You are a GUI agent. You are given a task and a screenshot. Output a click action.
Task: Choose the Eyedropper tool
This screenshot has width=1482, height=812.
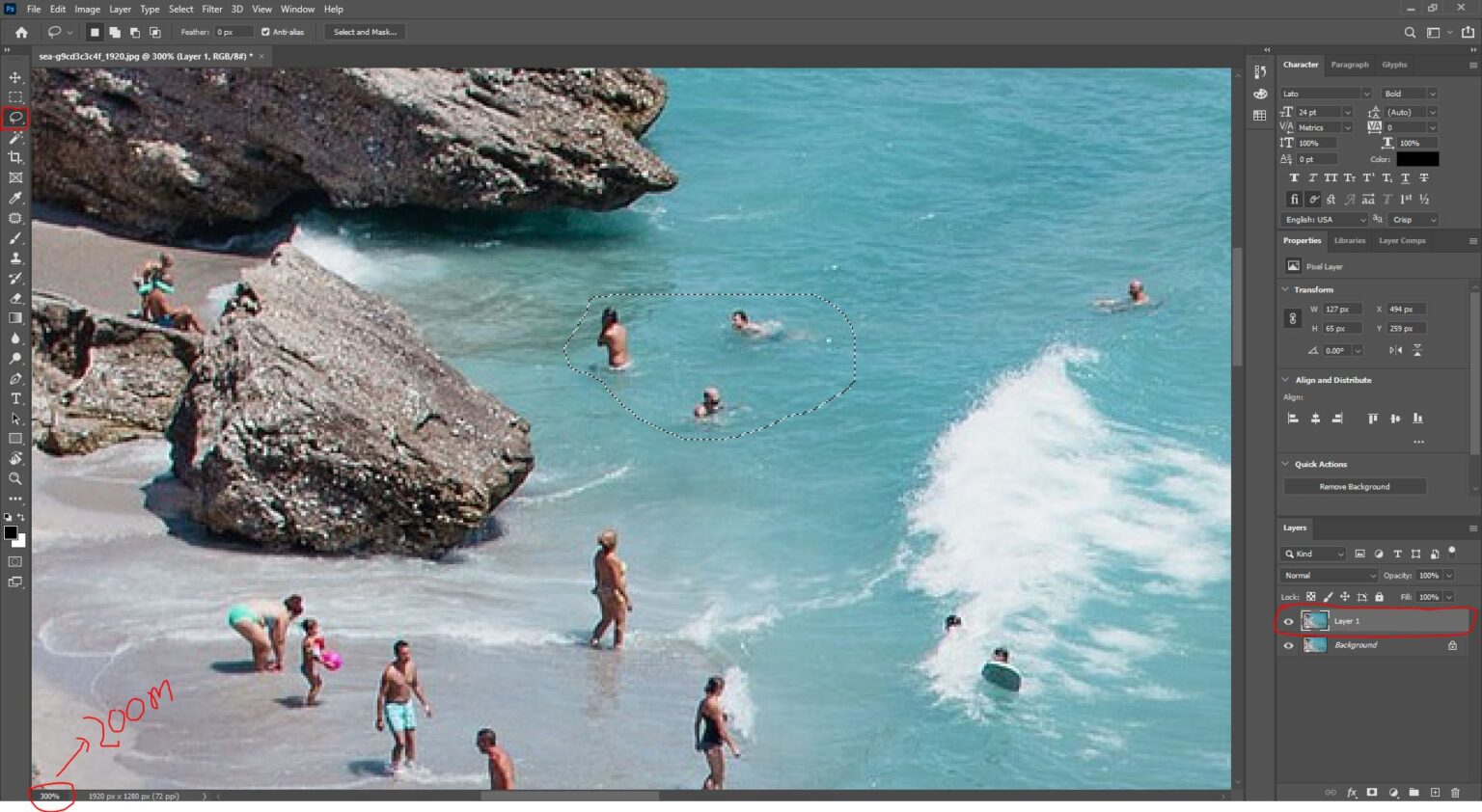[15, 198]
